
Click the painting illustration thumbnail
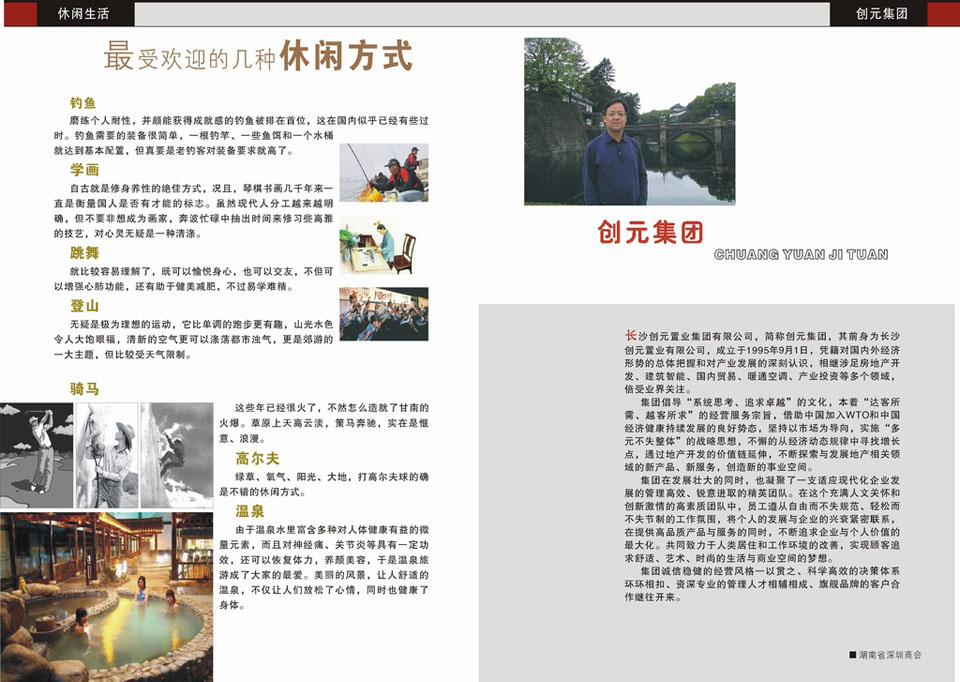click(x=380, y=247)
